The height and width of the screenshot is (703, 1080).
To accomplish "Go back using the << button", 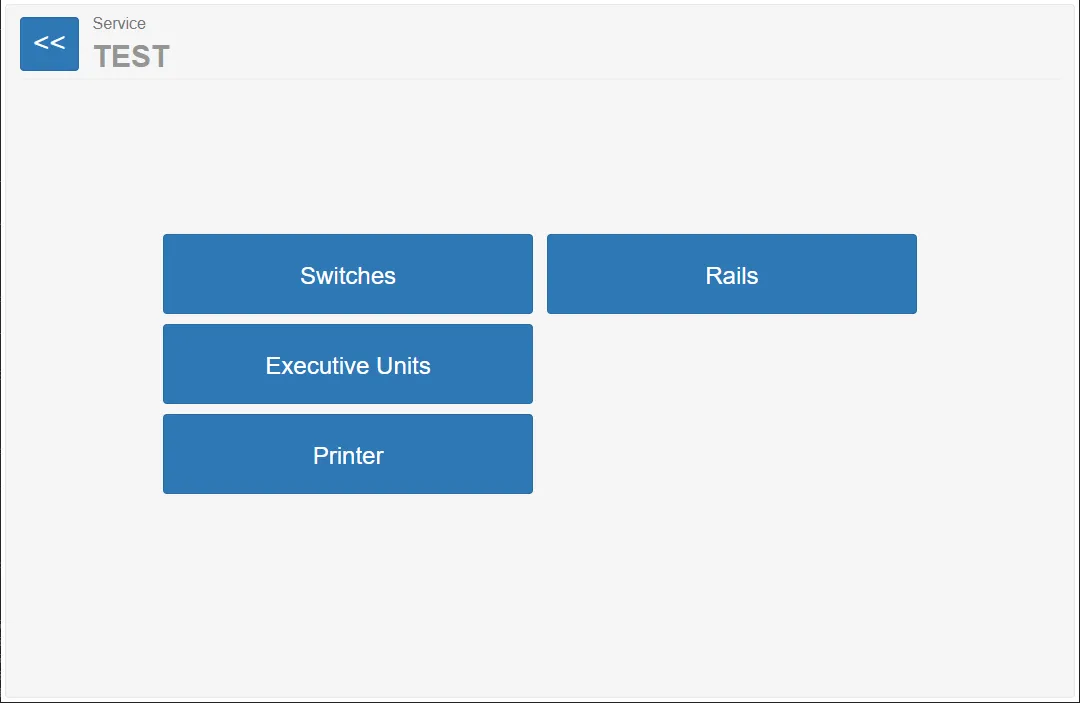I will 50,44.
